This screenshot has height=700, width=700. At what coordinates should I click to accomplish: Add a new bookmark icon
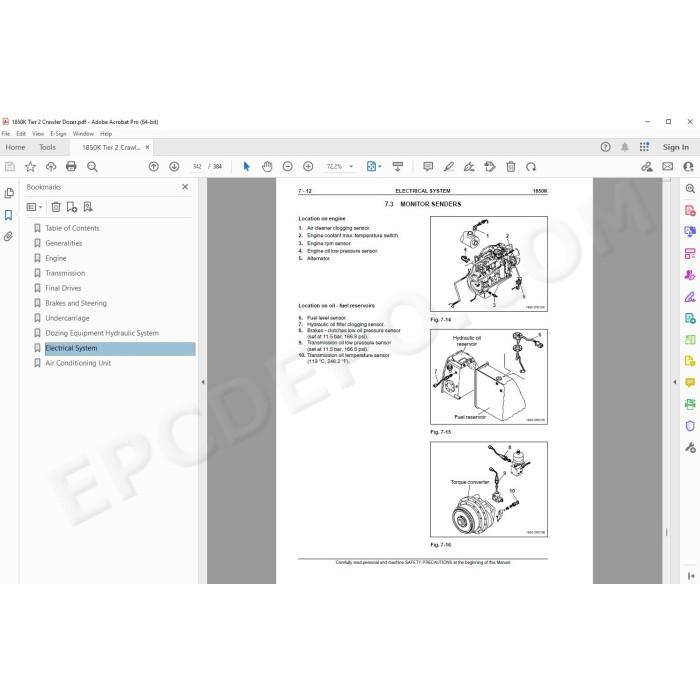point(71,207)
